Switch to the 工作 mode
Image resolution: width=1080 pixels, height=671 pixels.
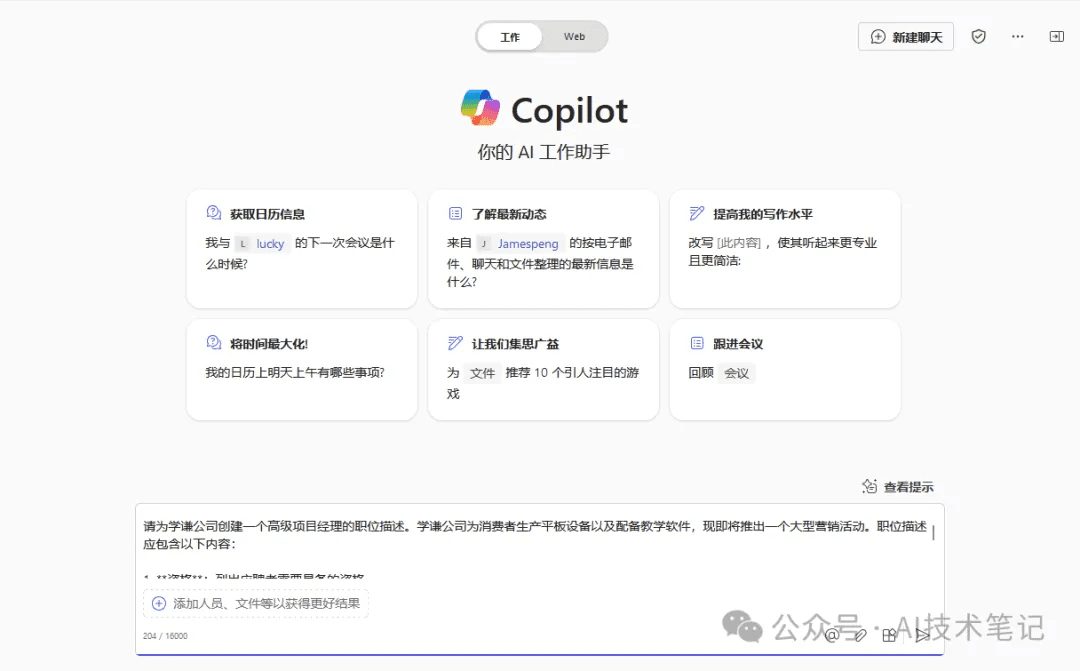(x=510, y=37)
